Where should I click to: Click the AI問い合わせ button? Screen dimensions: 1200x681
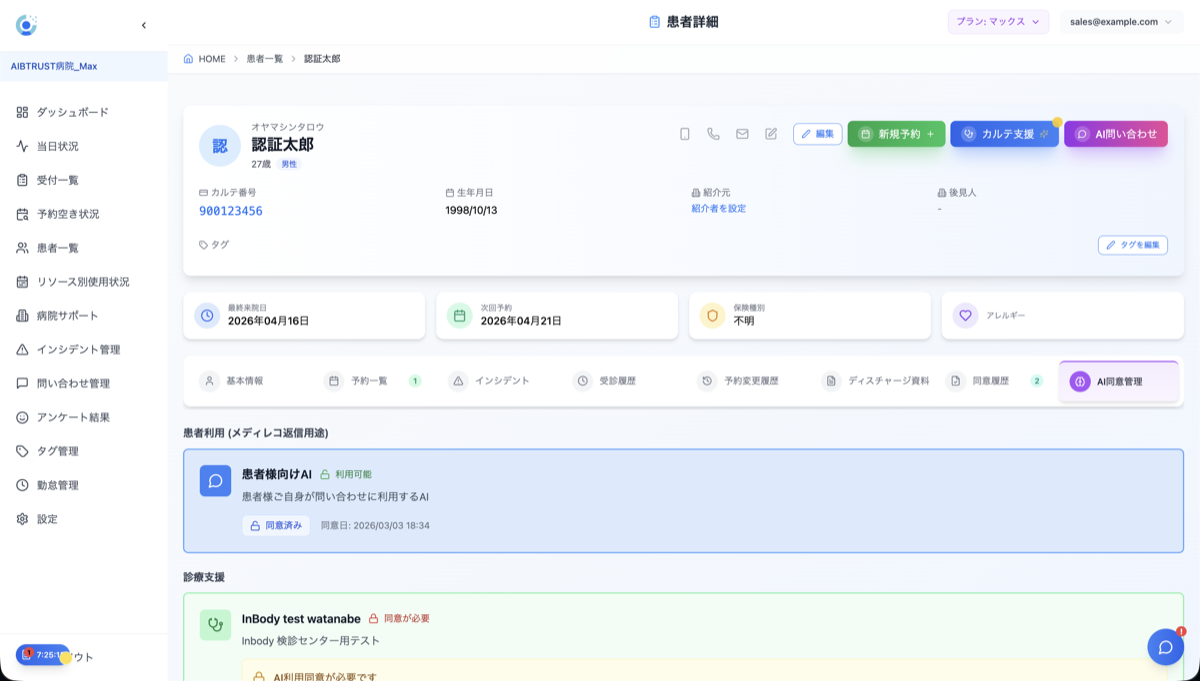click(1115, 134)
